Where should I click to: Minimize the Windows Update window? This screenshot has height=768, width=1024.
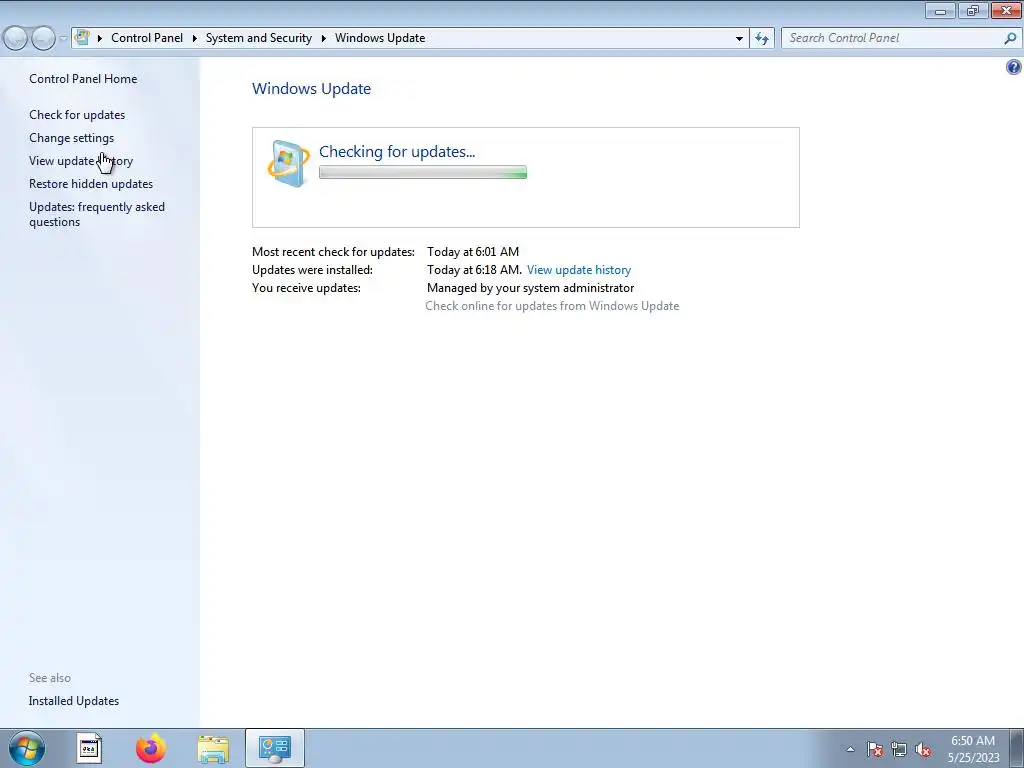pyautogui.click(x=940, y=10)
